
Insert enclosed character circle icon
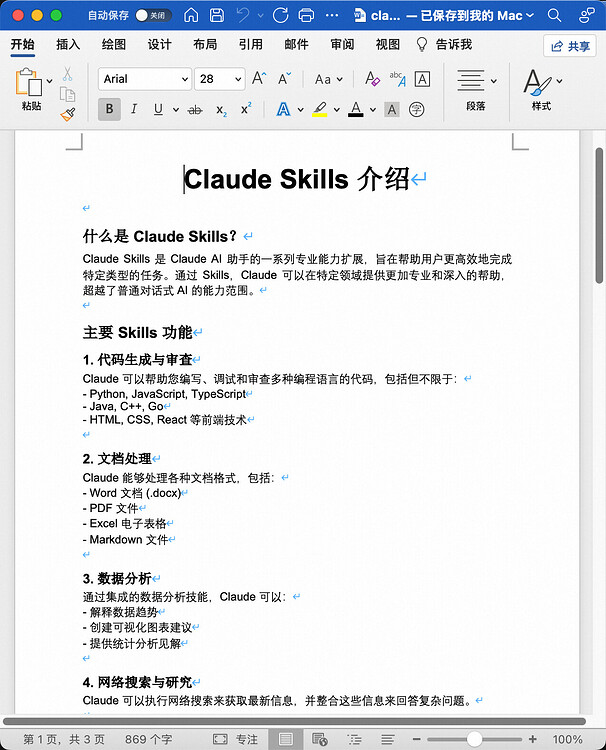click(417, 110)
